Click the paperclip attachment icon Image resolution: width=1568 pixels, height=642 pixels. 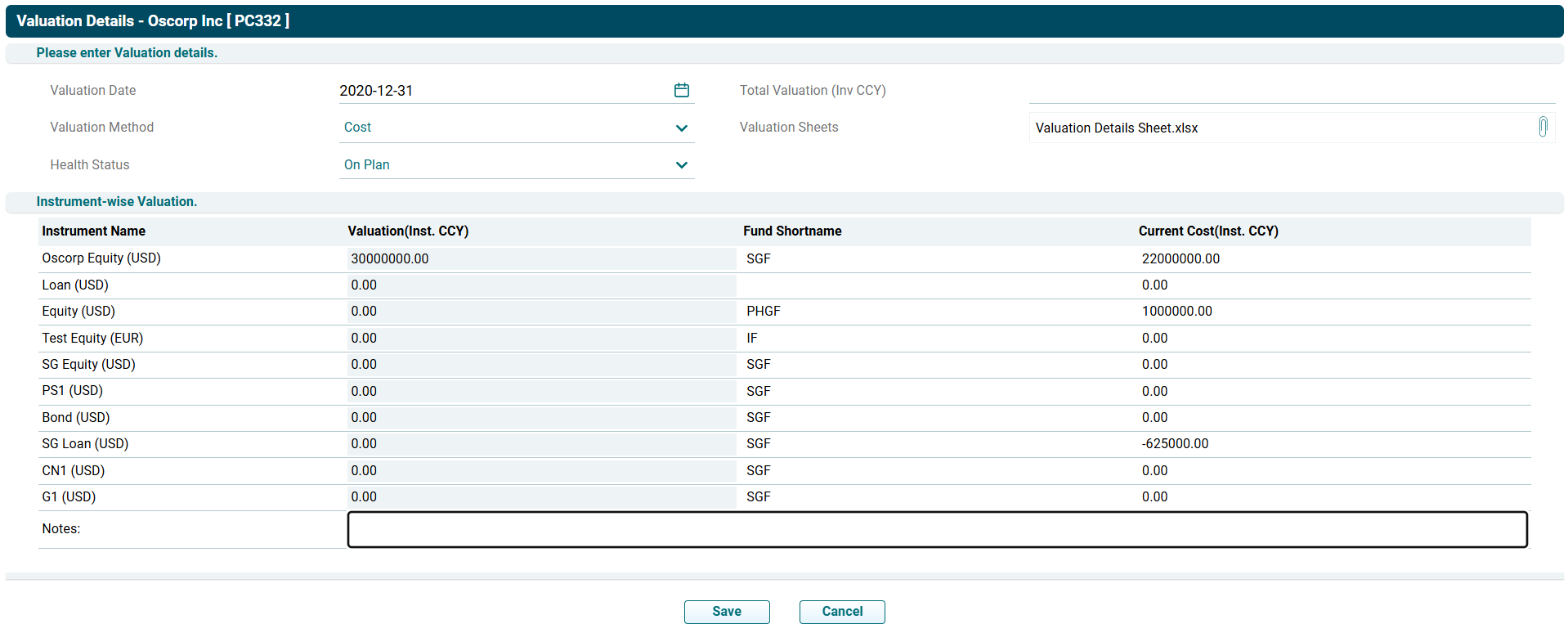(1542, 127)
